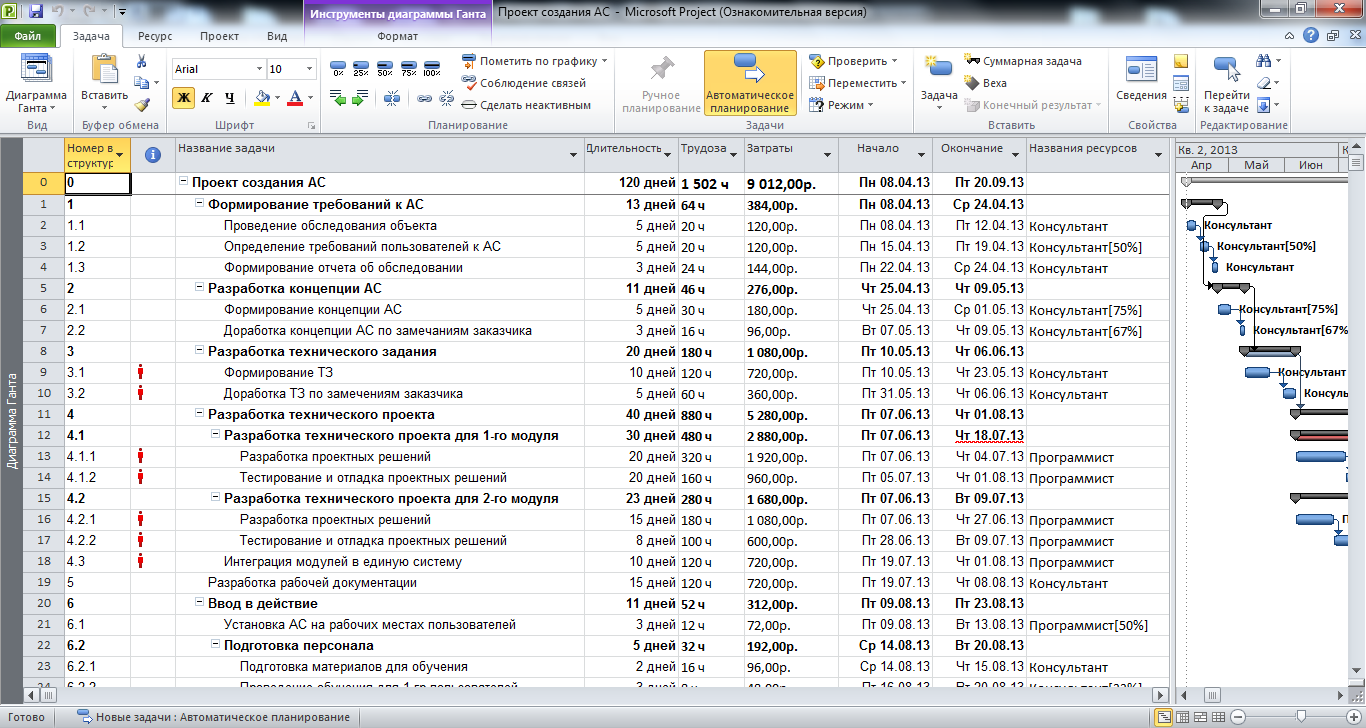Mark task 0% complete

click(338, 70)
